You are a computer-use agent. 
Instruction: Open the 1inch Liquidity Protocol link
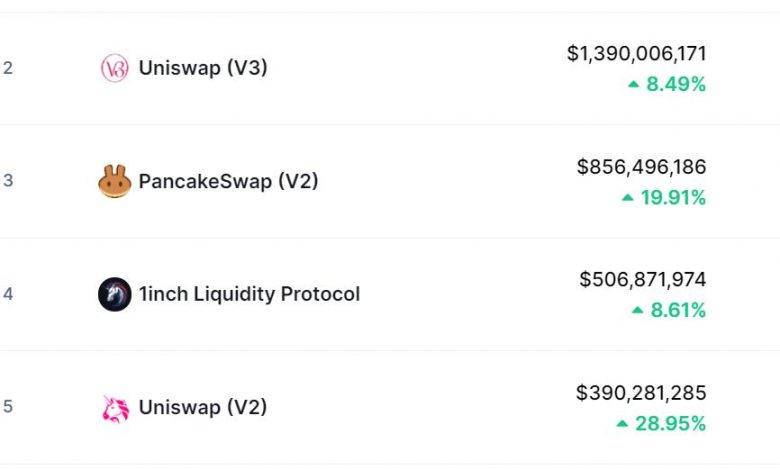249,294
